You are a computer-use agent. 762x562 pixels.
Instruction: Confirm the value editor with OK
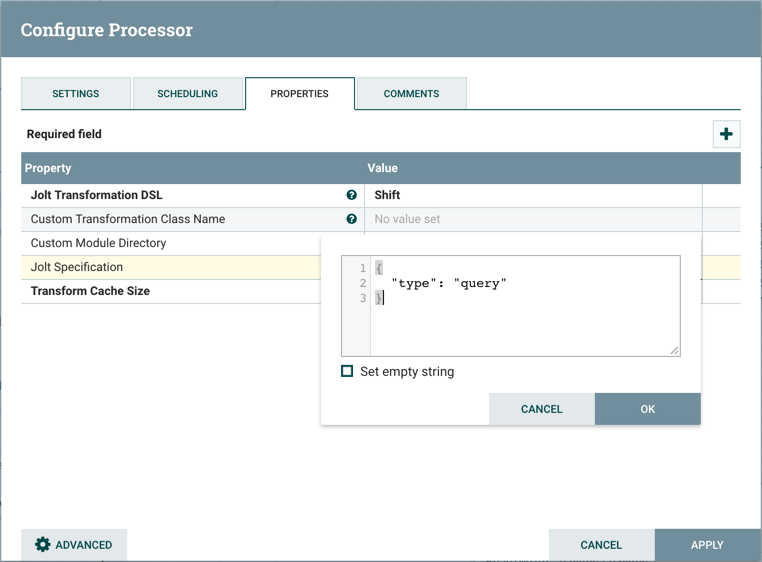pos(647,409)
